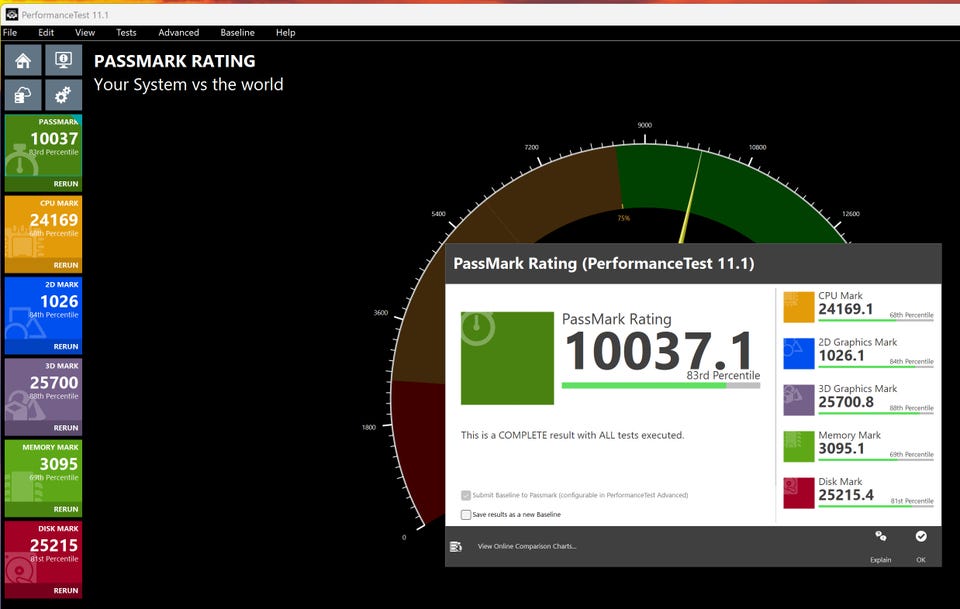The image size is (960, 609).
Task: Click the 2D Graphics Mark 84th percentile bar
Action: [876, 367]
